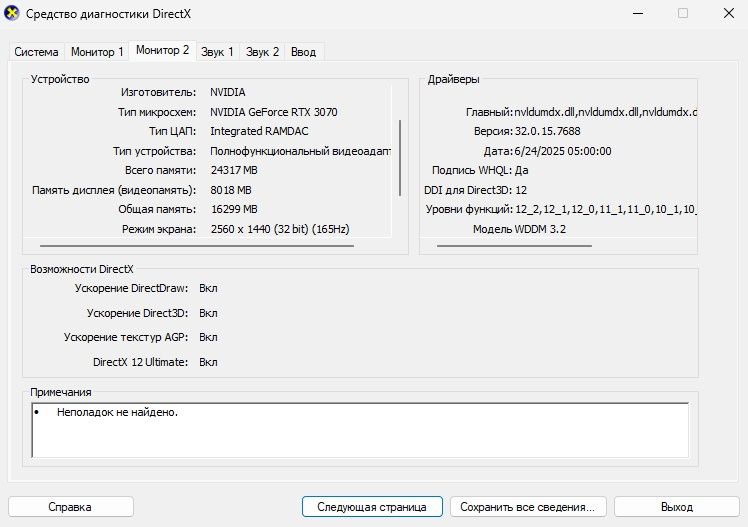The width and height of the screenshot is (748, 527).
Task: Click the screen mode value 2560 x 1440
Action: point(280,229)
